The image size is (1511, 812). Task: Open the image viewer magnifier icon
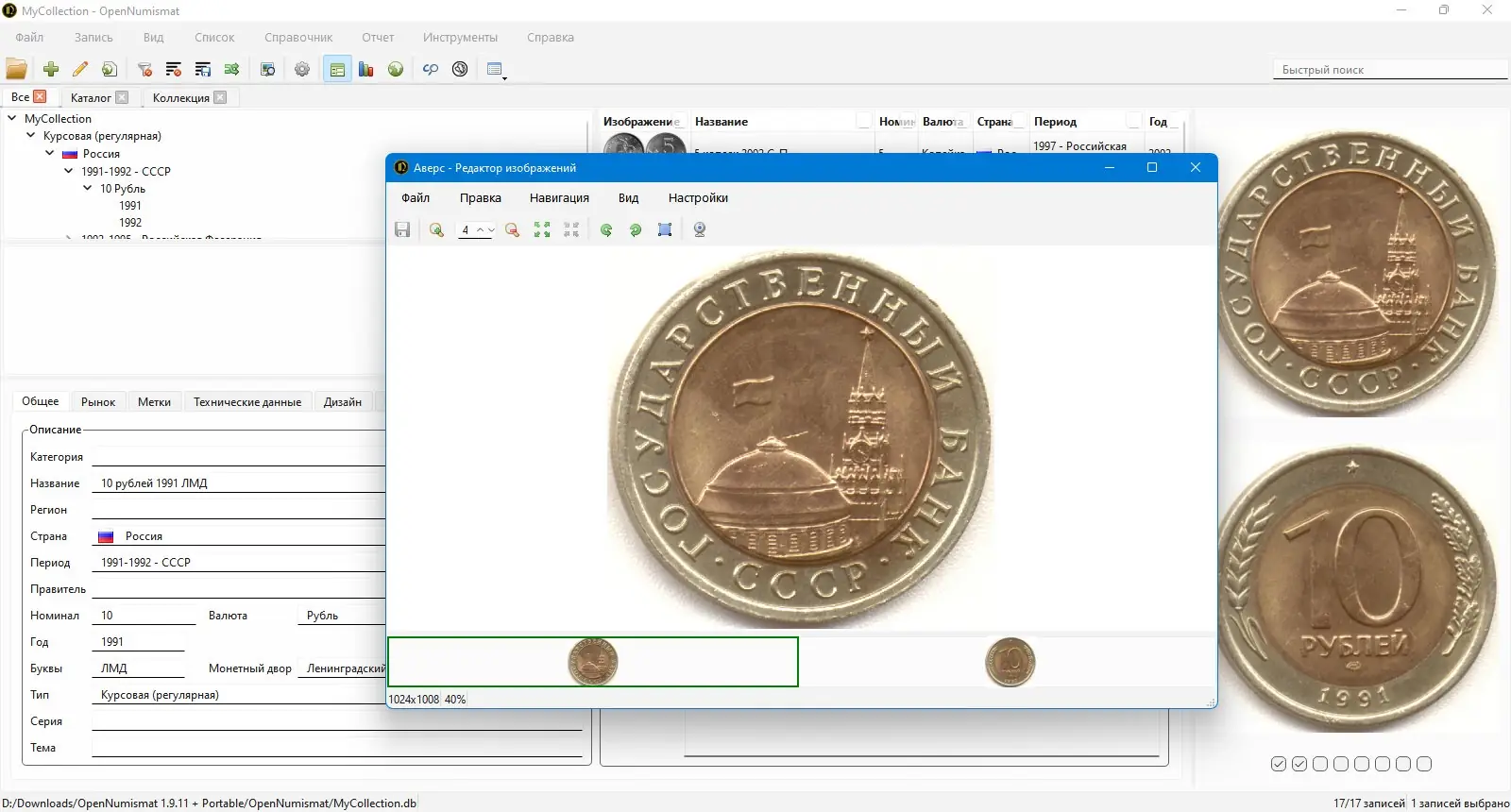(x=267, y=69)
